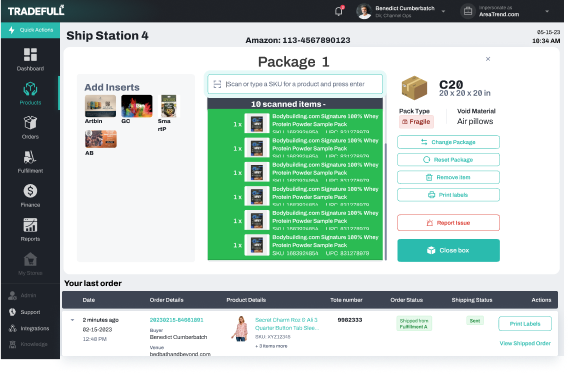Open Orders section in sidebar
The width and height of the screenshot is (577, 374).
pos(30,127)
